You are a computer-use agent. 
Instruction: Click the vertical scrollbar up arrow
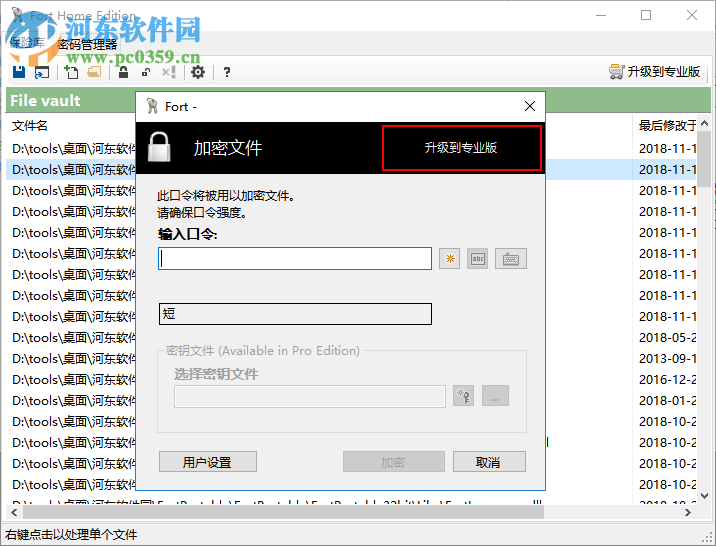pos(704,123)
